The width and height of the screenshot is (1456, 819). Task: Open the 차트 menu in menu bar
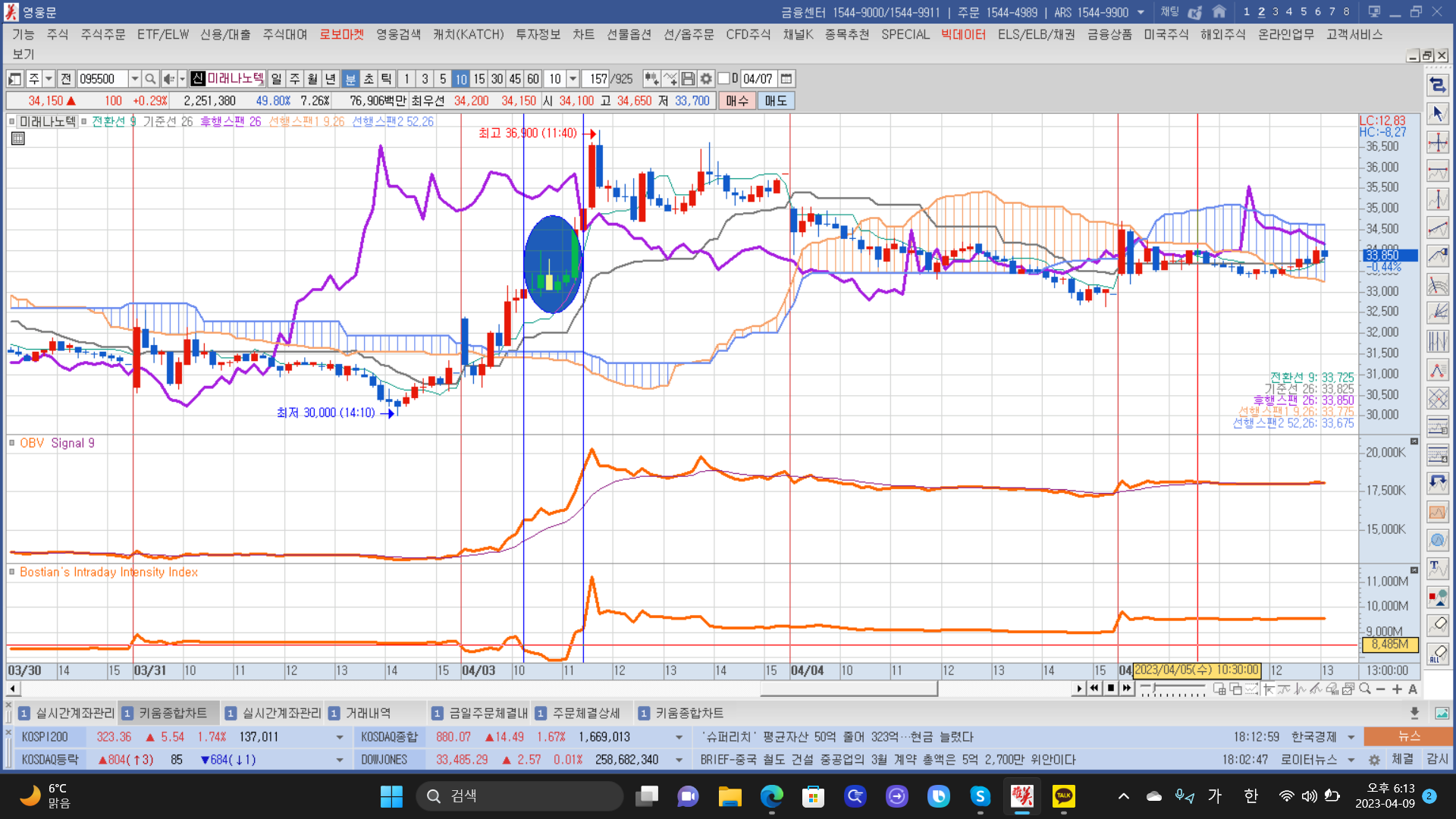click(x=583, y=35)
